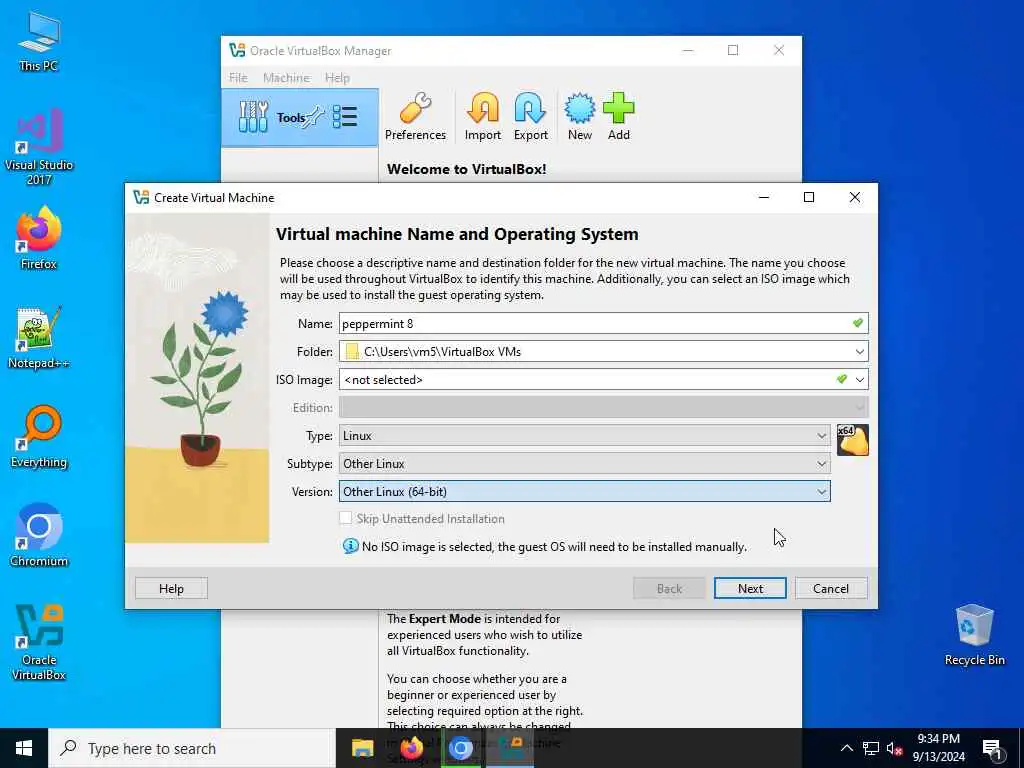Click in the Name field containing peppermint 8
The width and height of the screenshot is (1024, 768).
(603, 323)
